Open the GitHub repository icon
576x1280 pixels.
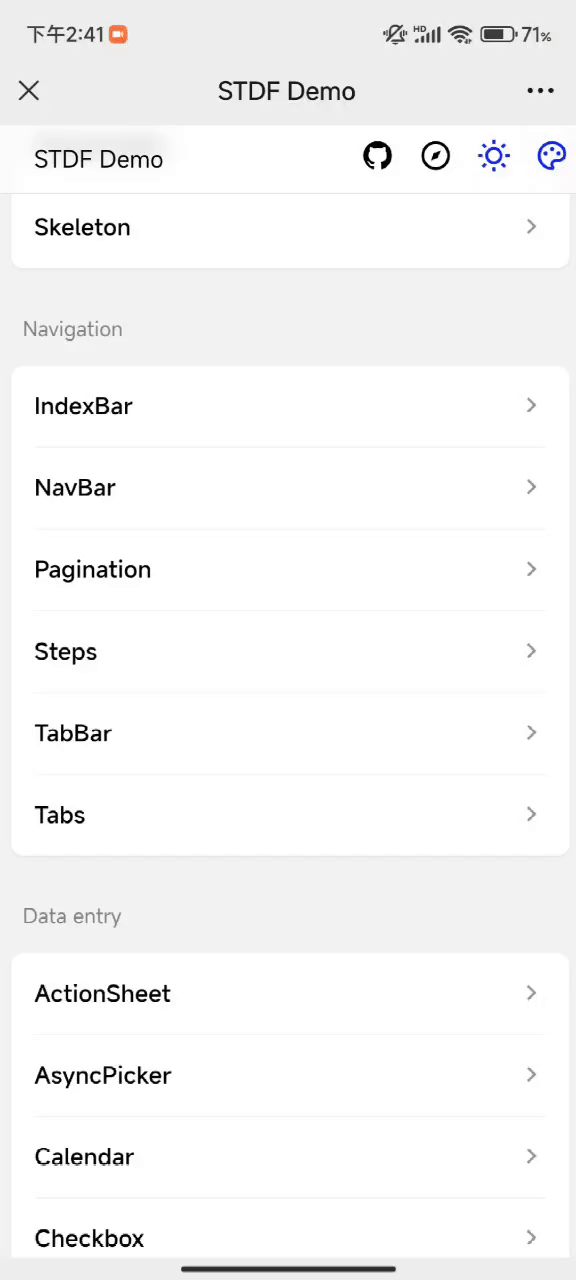377,156
